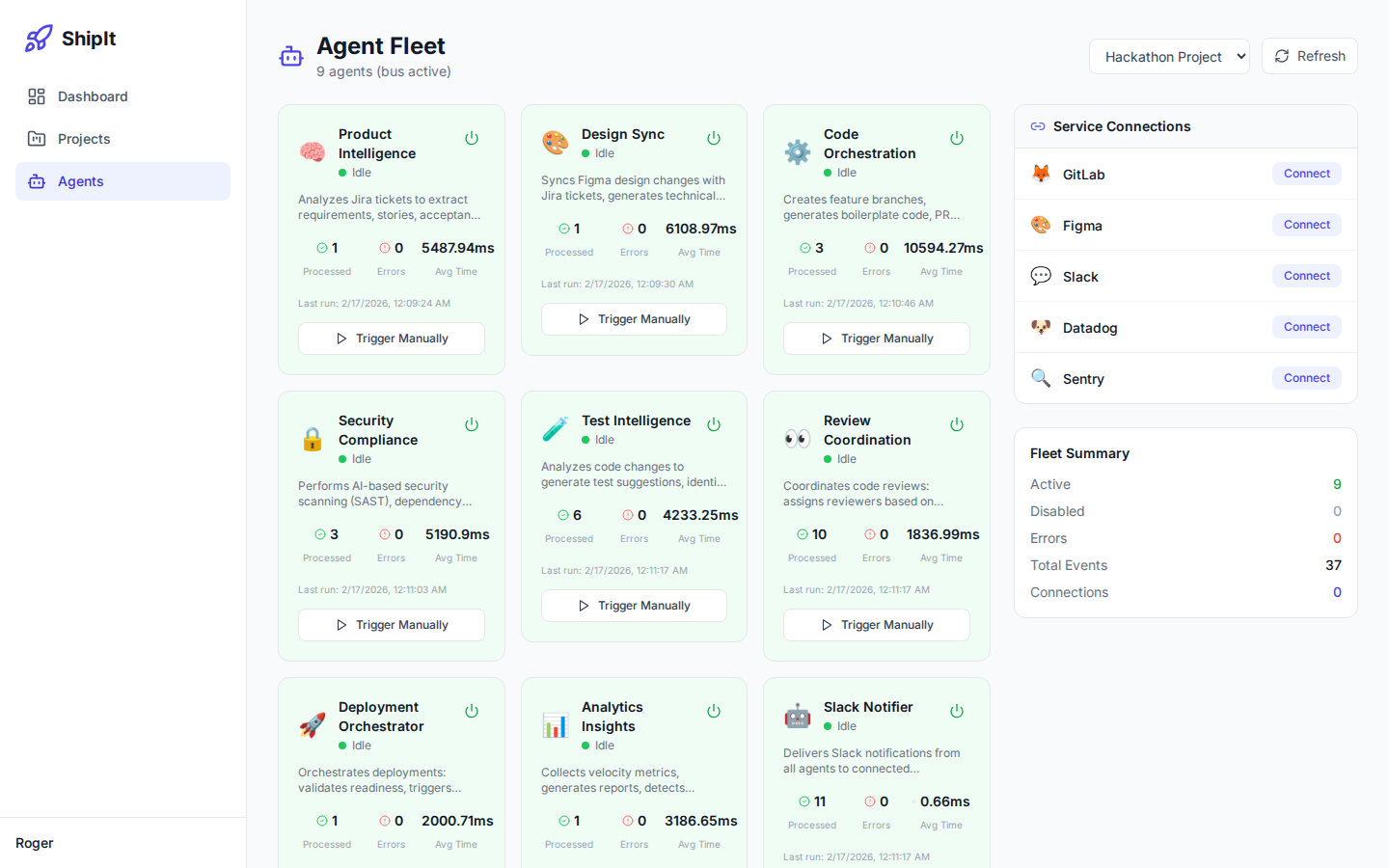Select Agents in the sidebar
The height and width of the screenshot is (868, 1389).
pyautogui.click(x=123, y=181)
